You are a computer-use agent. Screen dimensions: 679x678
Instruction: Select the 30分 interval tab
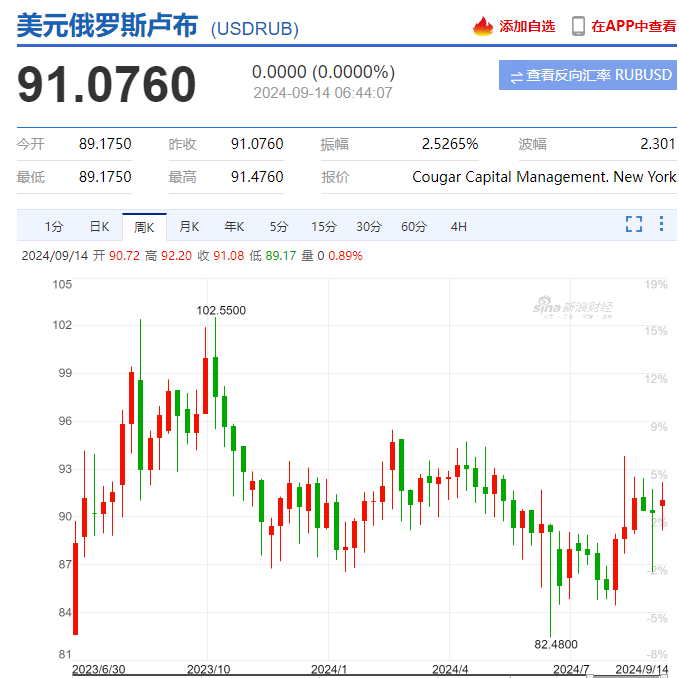pos(369,226)
